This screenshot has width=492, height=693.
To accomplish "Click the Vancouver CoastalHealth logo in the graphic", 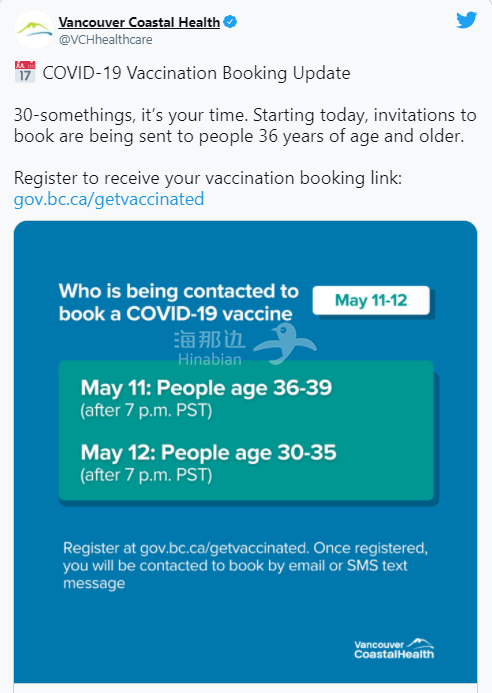I will 394,648.
